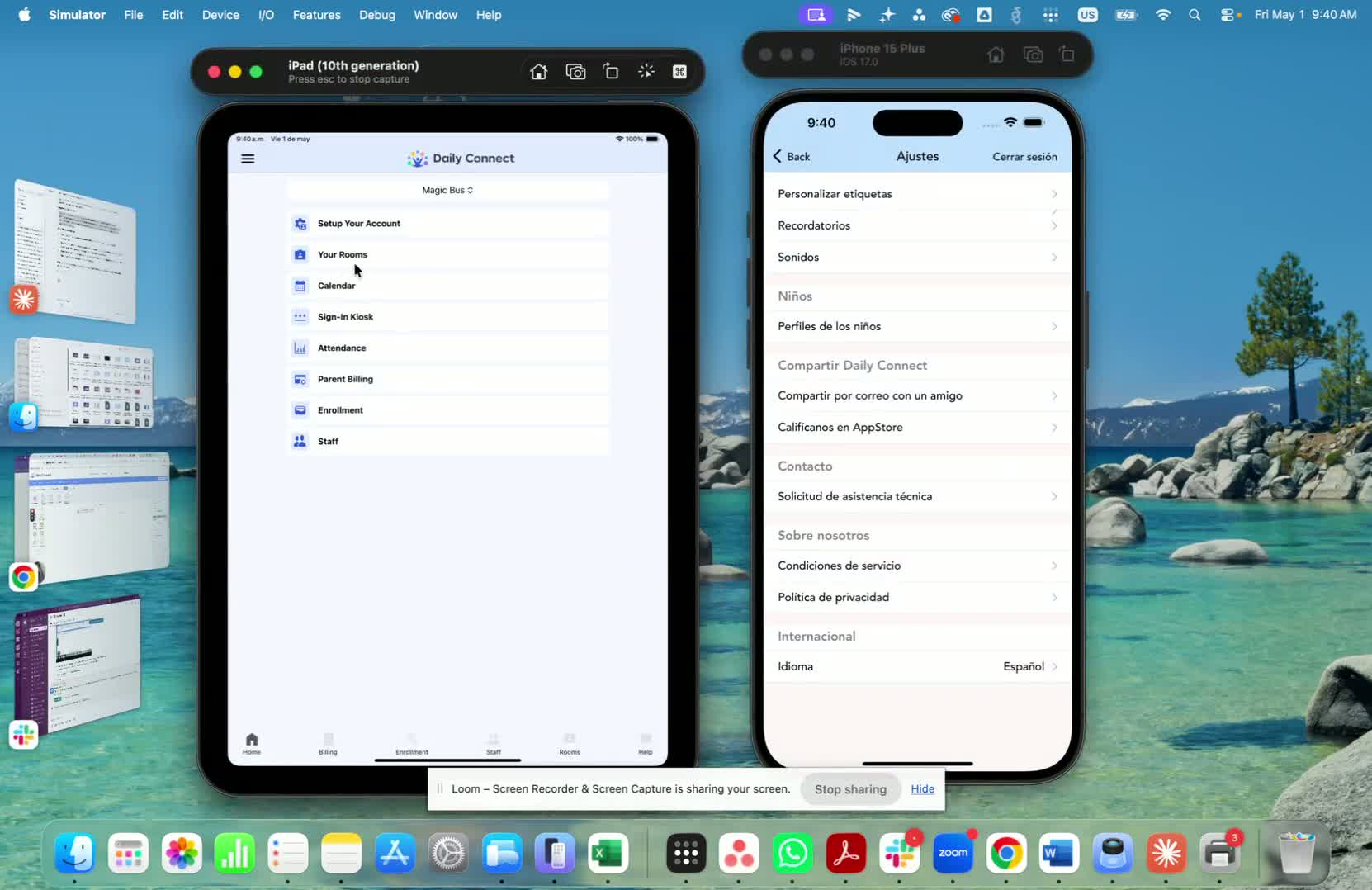Viewport: 1372px width, 890px height.
Task: Switch to the Home tab on iPad
Action: click(252, 744)
